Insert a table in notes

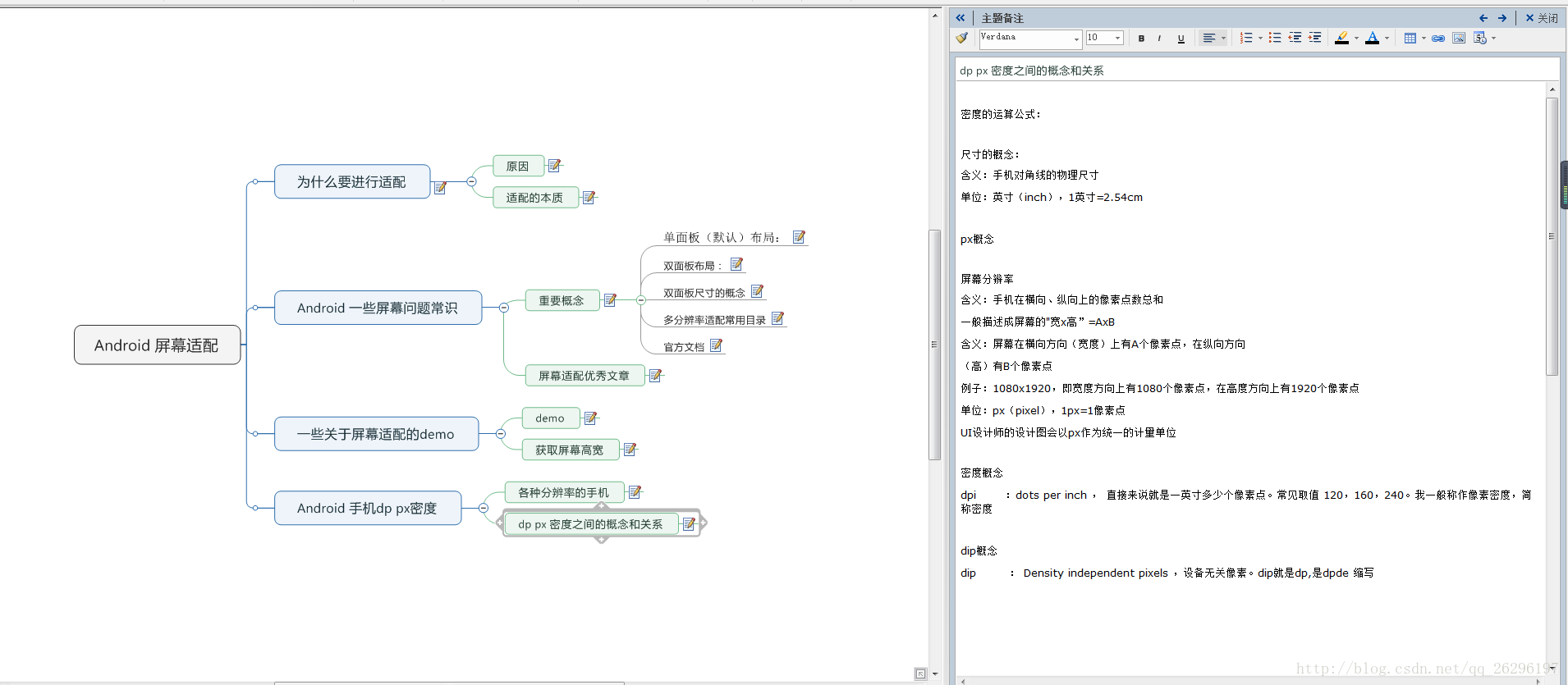click(x=1410, y=38)
